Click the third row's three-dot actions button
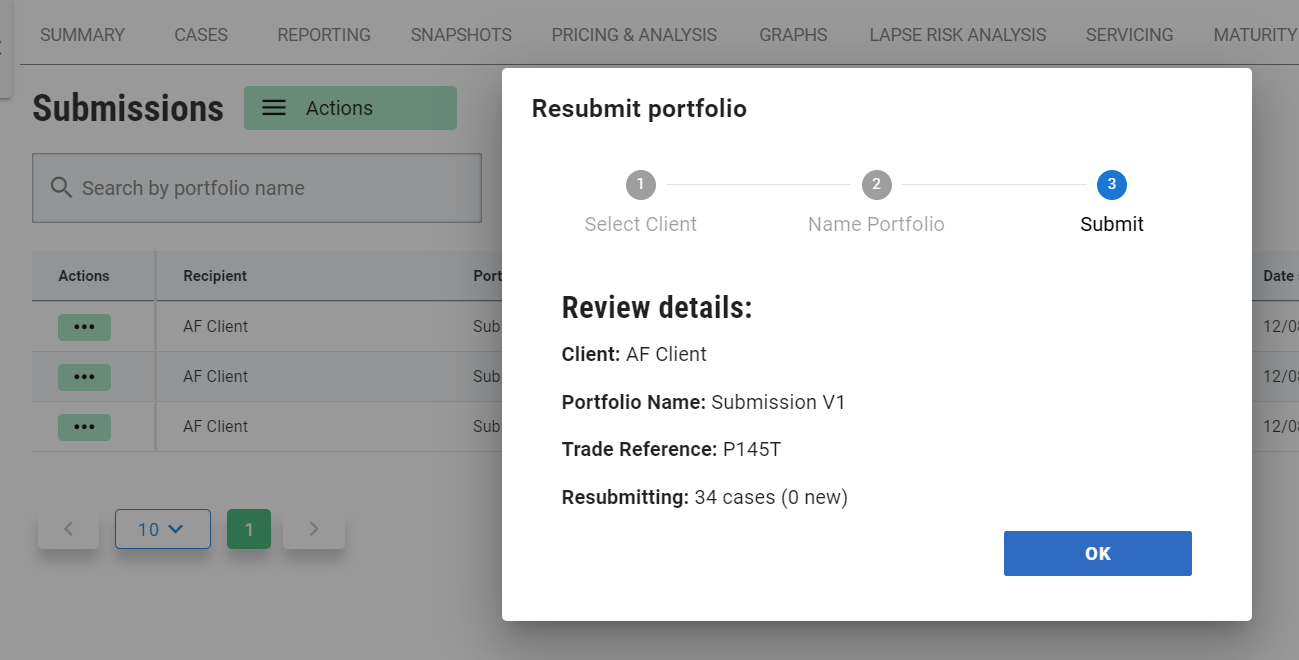 [84, 427]
